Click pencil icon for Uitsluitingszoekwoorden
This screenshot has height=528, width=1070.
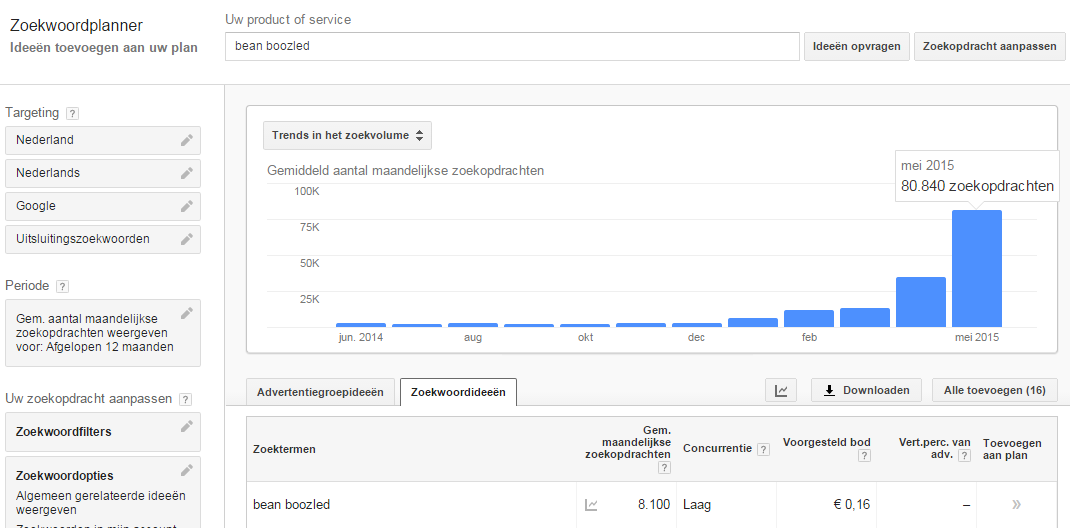[186, 239]
